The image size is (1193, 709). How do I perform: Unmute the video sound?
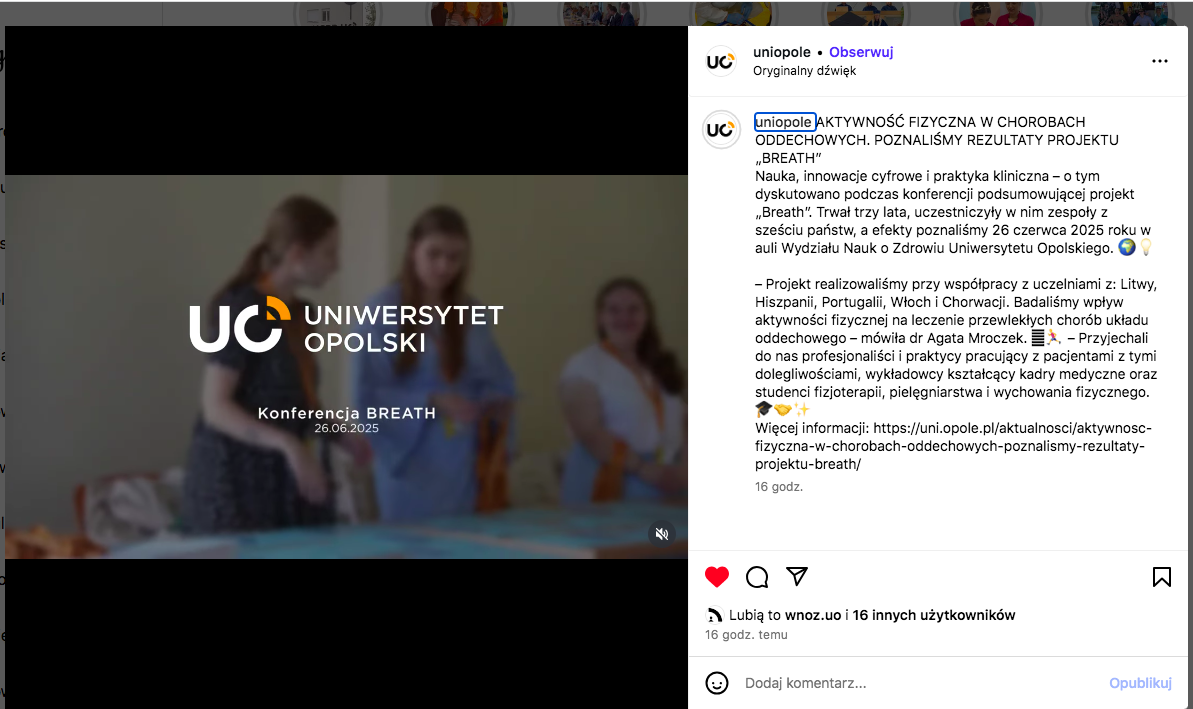tap(662, 534)
